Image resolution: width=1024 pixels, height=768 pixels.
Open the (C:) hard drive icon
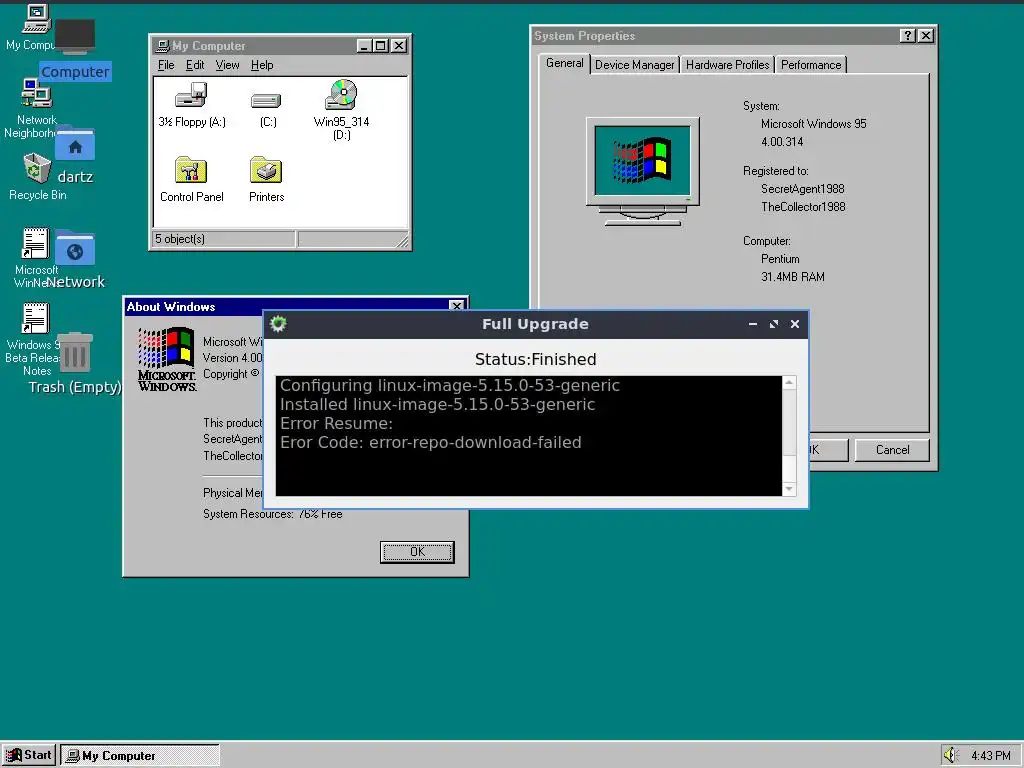266,100
